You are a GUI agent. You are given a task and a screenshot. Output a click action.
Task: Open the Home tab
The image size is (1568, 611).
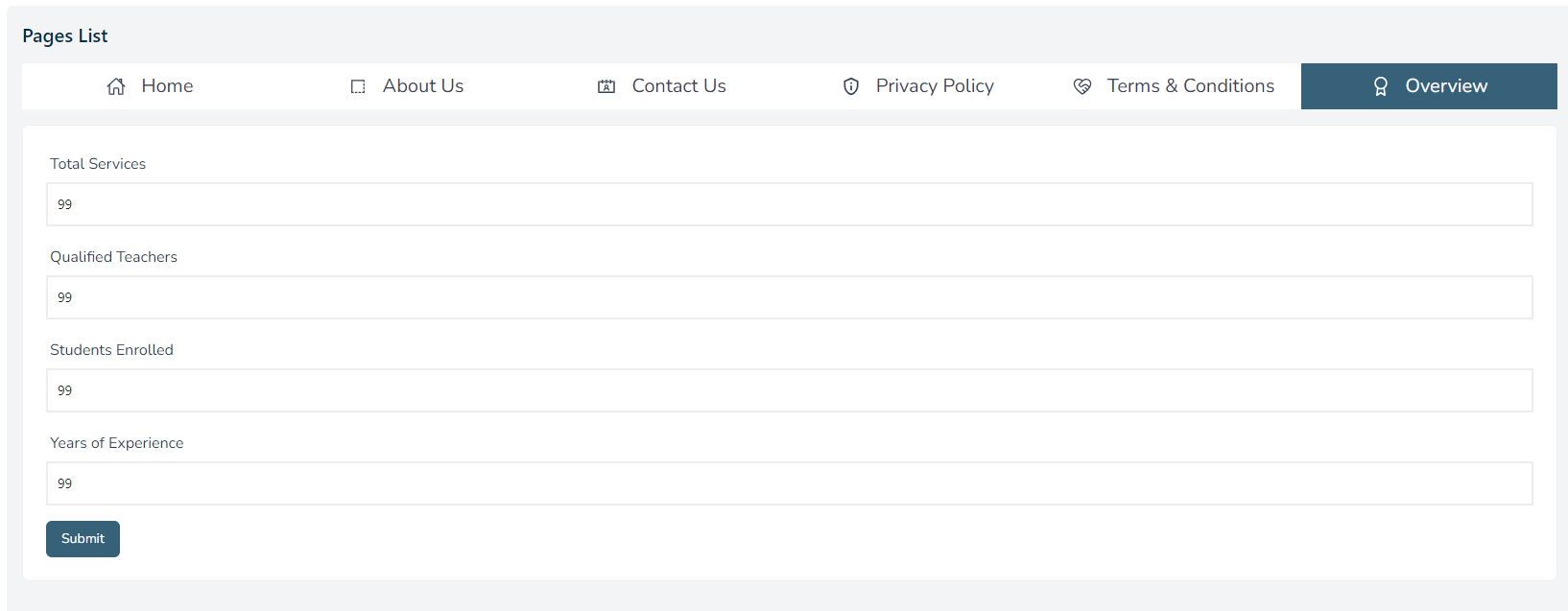[150, 86]
